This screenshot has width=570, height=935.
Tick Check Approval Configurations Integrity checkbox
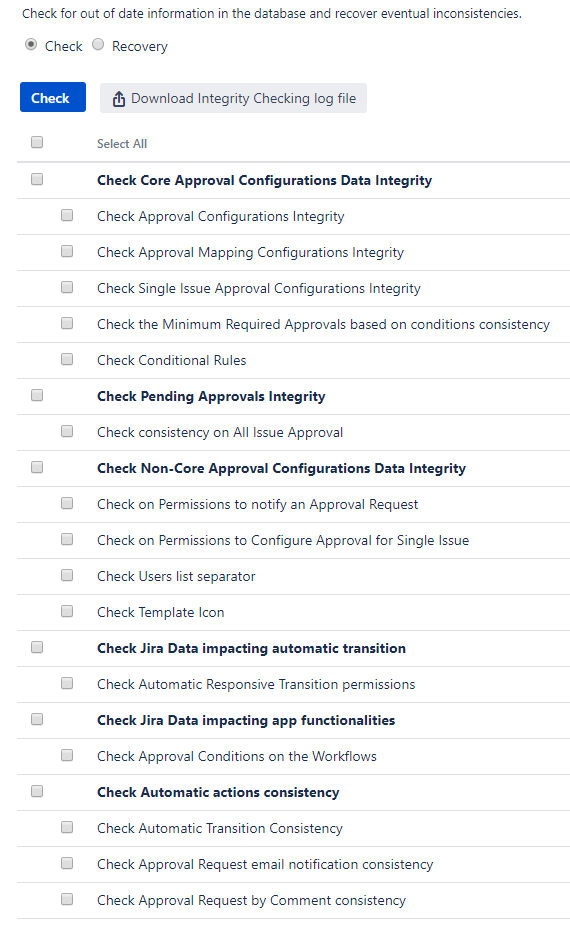coord(67,215)
